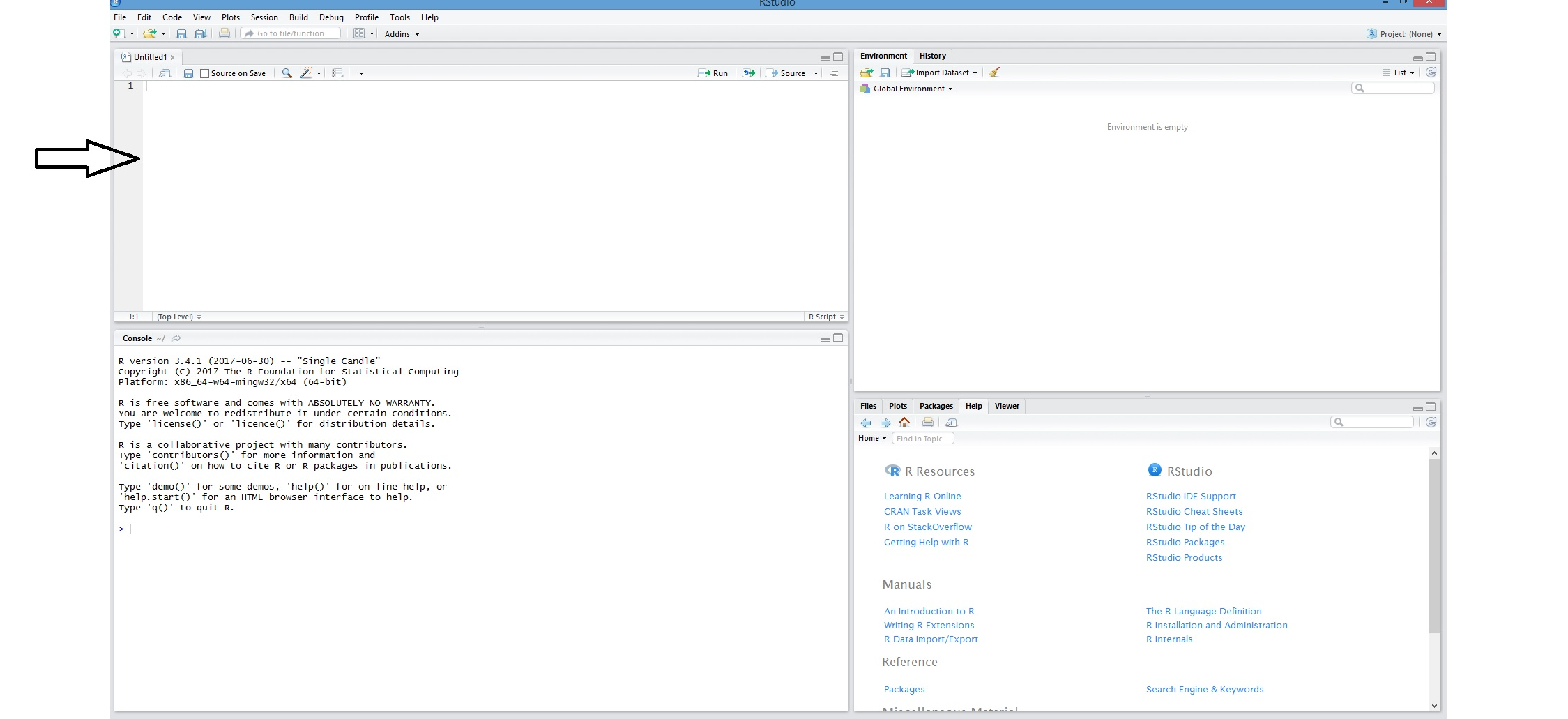
Task: Open the An Introduction to R manual link
Action: [x=929, y=611]
